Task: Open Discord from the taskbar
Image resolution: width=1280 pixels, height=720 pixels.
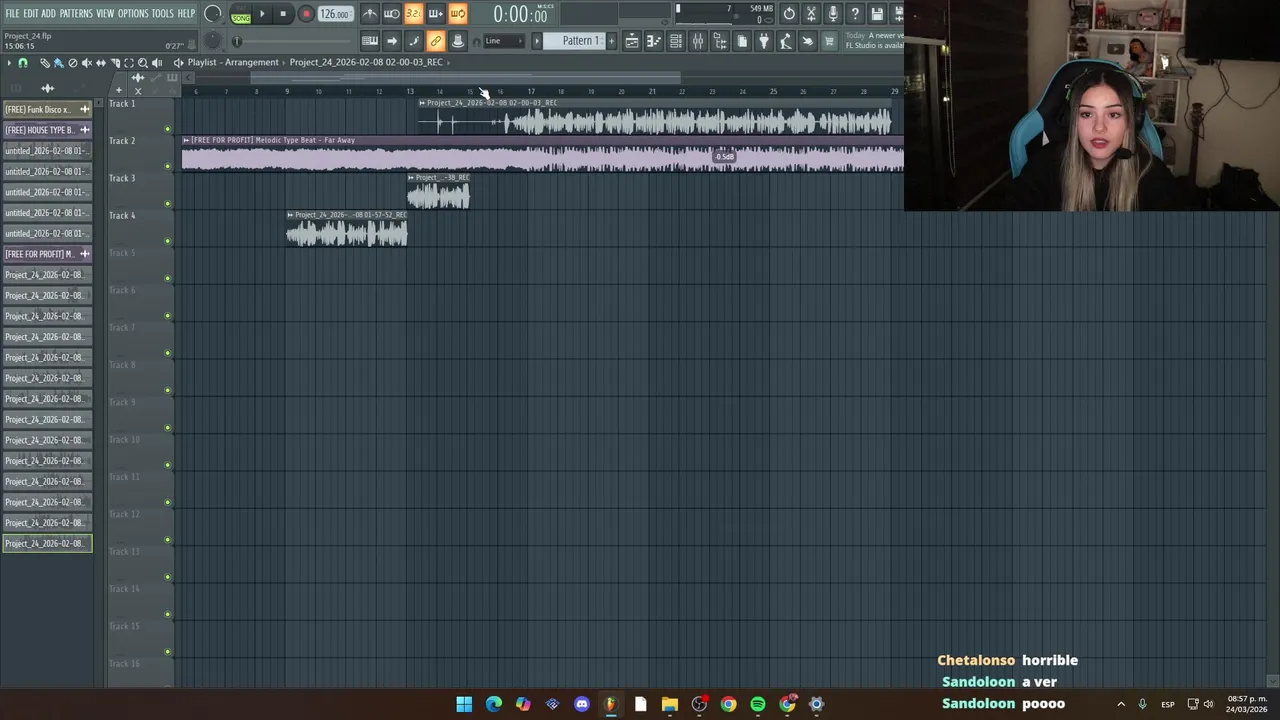Action: pyautogui.click(x=582, y=704)
